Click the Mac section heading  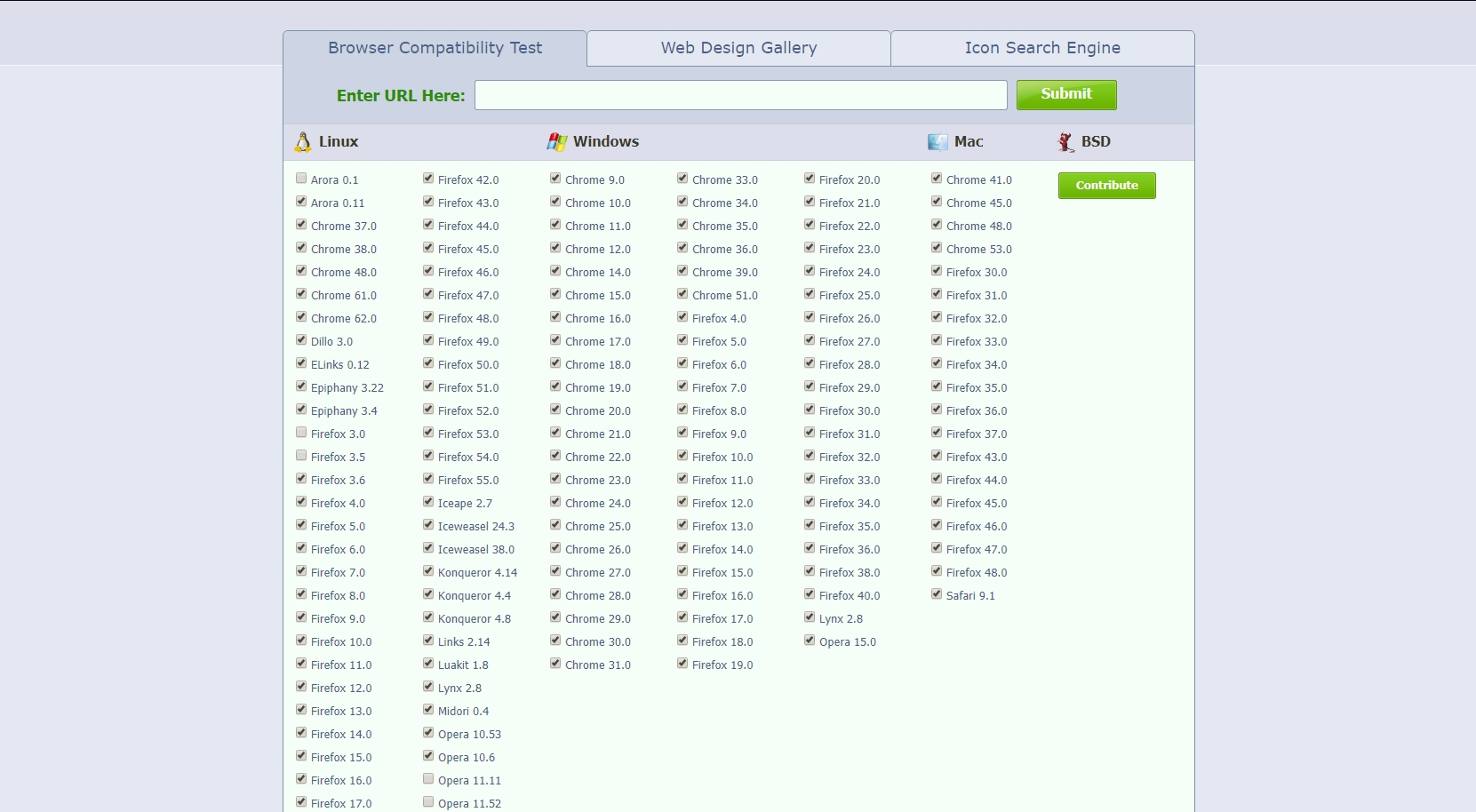969,142
